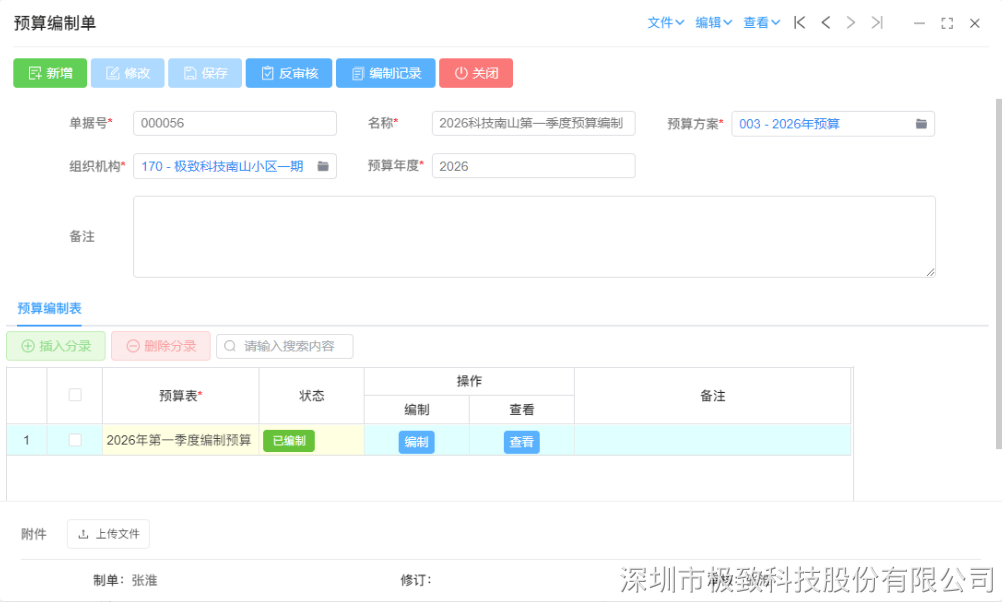Screen dimensions: 1002x602
Task: Click the vertical scrollbar on the right
Action: pyautogui.click(x=999, y=275)
